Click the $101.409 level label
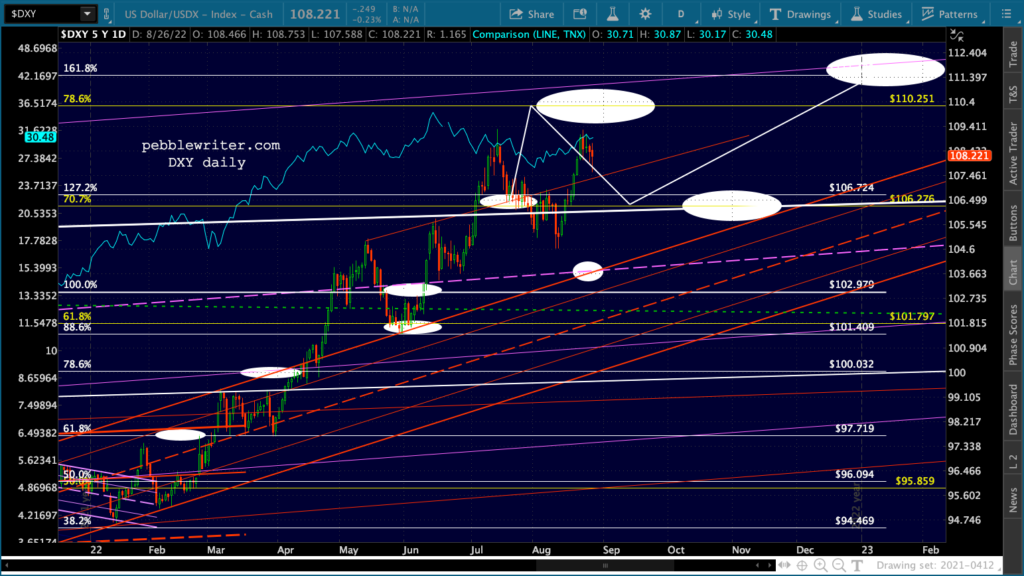Viewport: 1024px width, 576px height. click(x=852, y=327)
